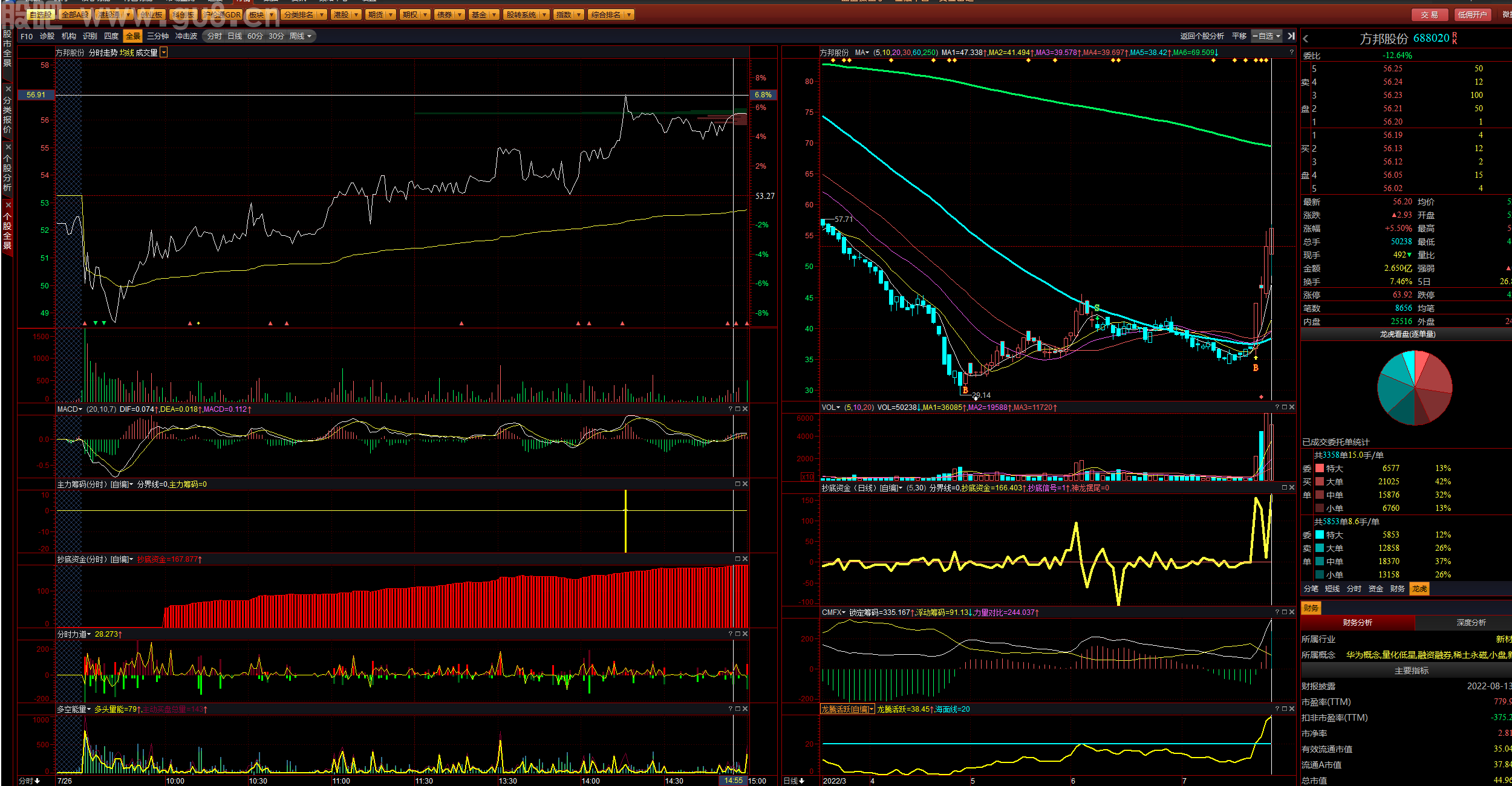Toggle 成交量 display in intraday chart
The image size is (1512, 786).
click(x=146, y=53)
